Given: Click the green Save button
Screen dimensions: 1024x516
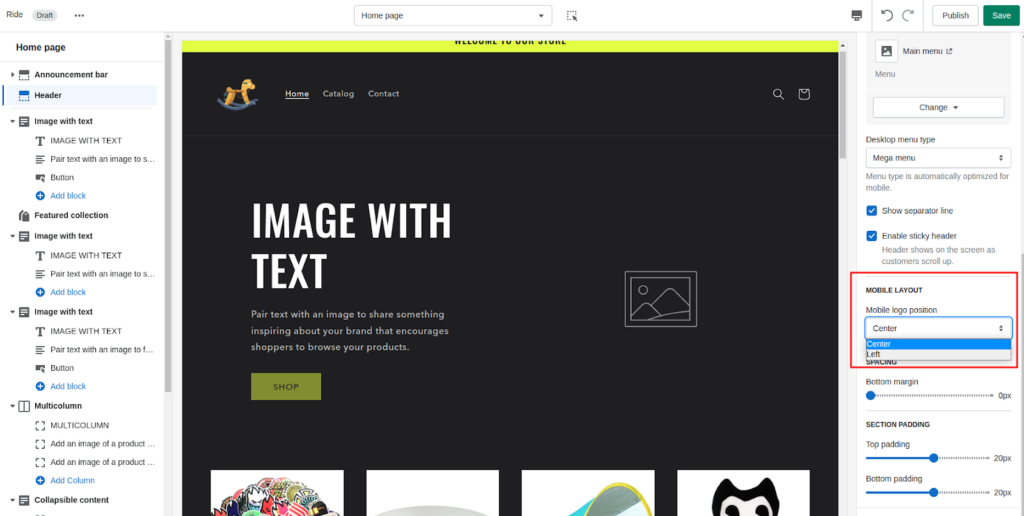Looking at the screenshot, I should coord(1000,16).
